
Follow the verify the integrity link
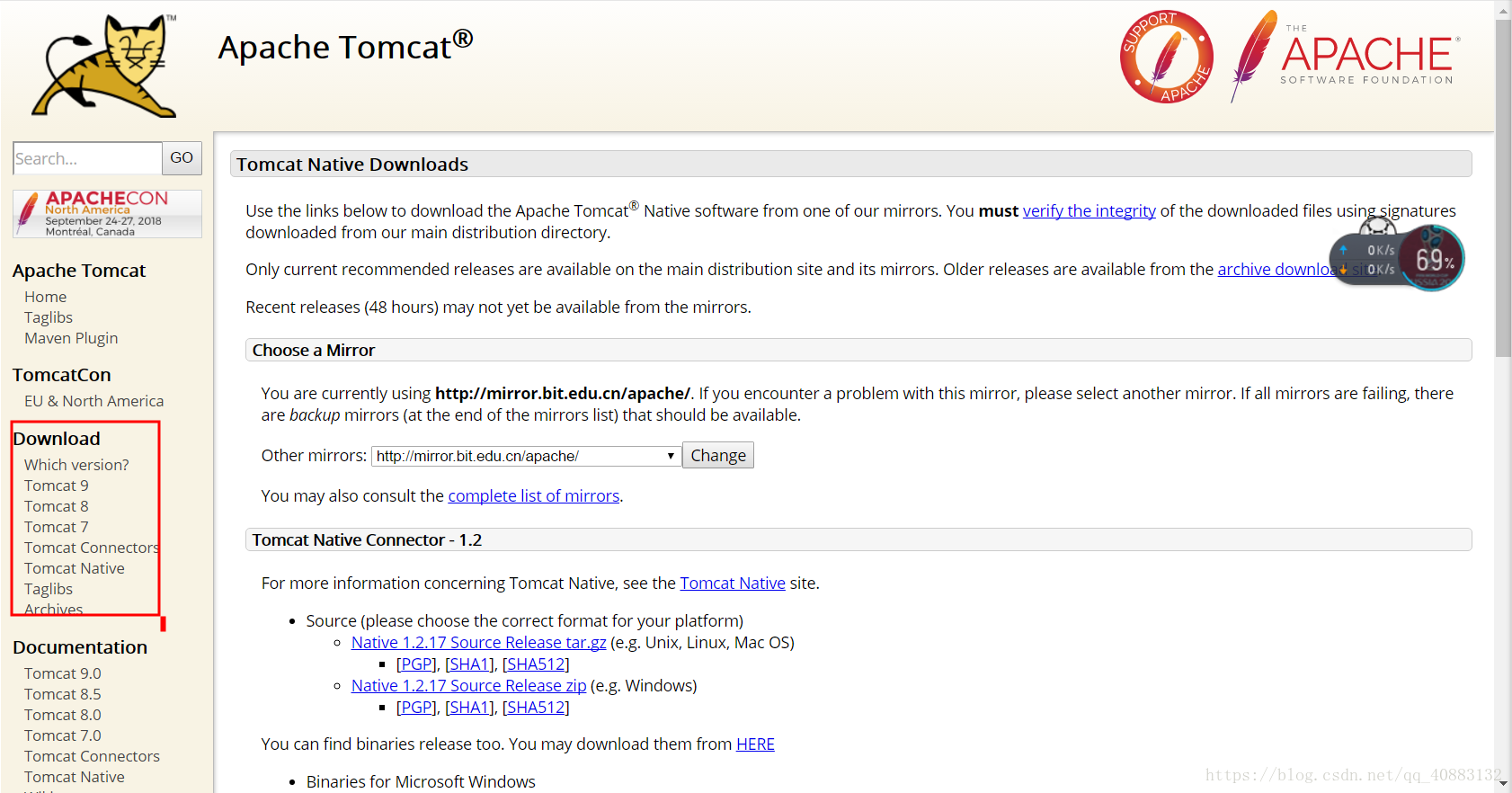point(1089,210)
